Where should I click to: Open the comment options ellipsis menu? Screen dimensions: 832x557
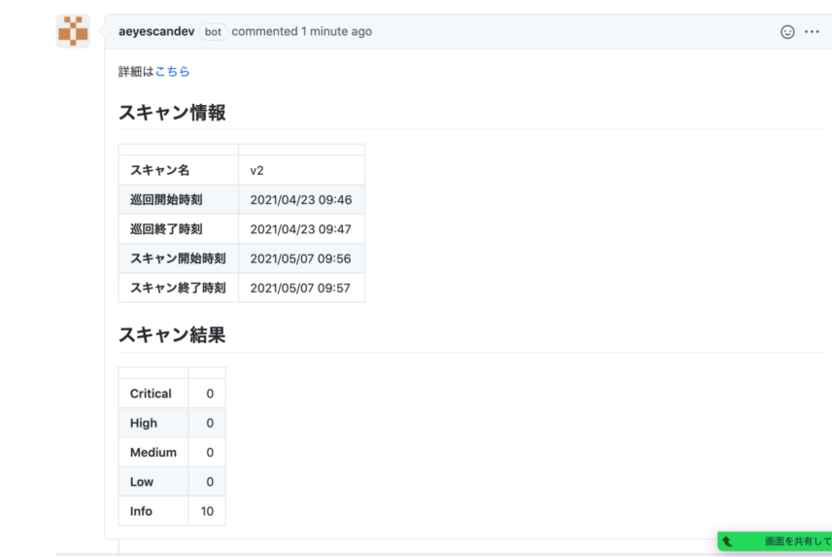tap(812, 32)
